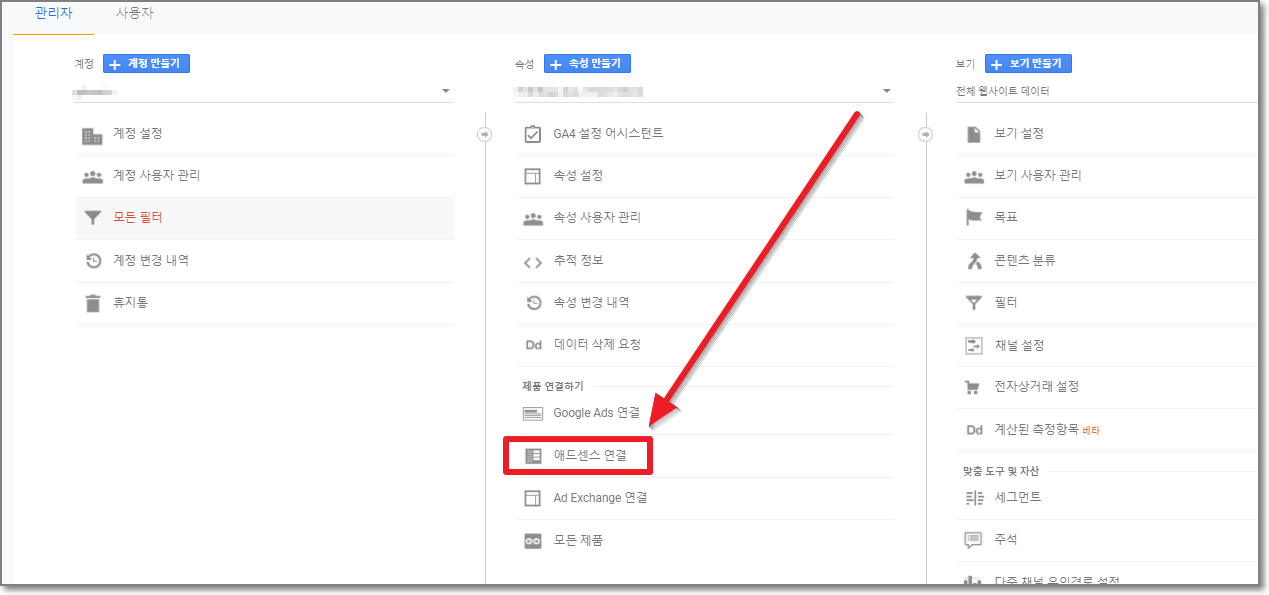This screenshot has width=1269, height=595.
Task: Switch to the 관리자 tab
Action: [x=53, y=15]
